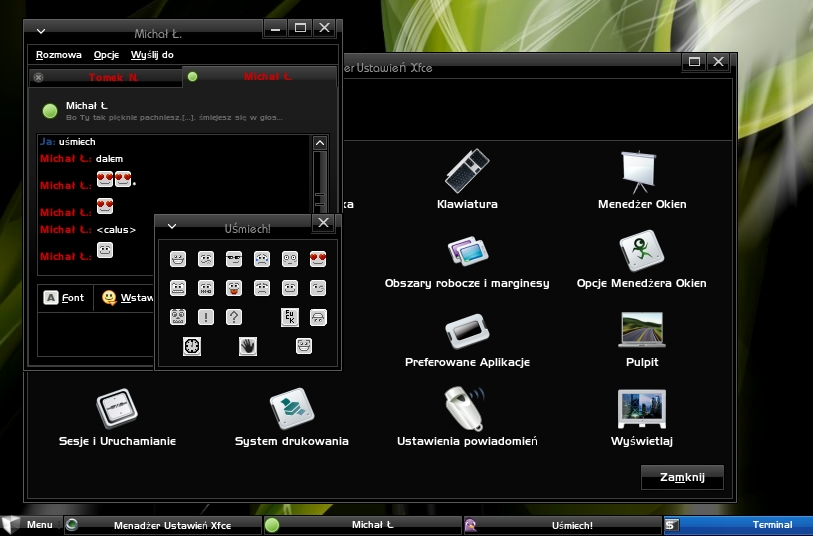Choose the clock emoticon
This screenshot has width=813, height=536.
(192, 346)
